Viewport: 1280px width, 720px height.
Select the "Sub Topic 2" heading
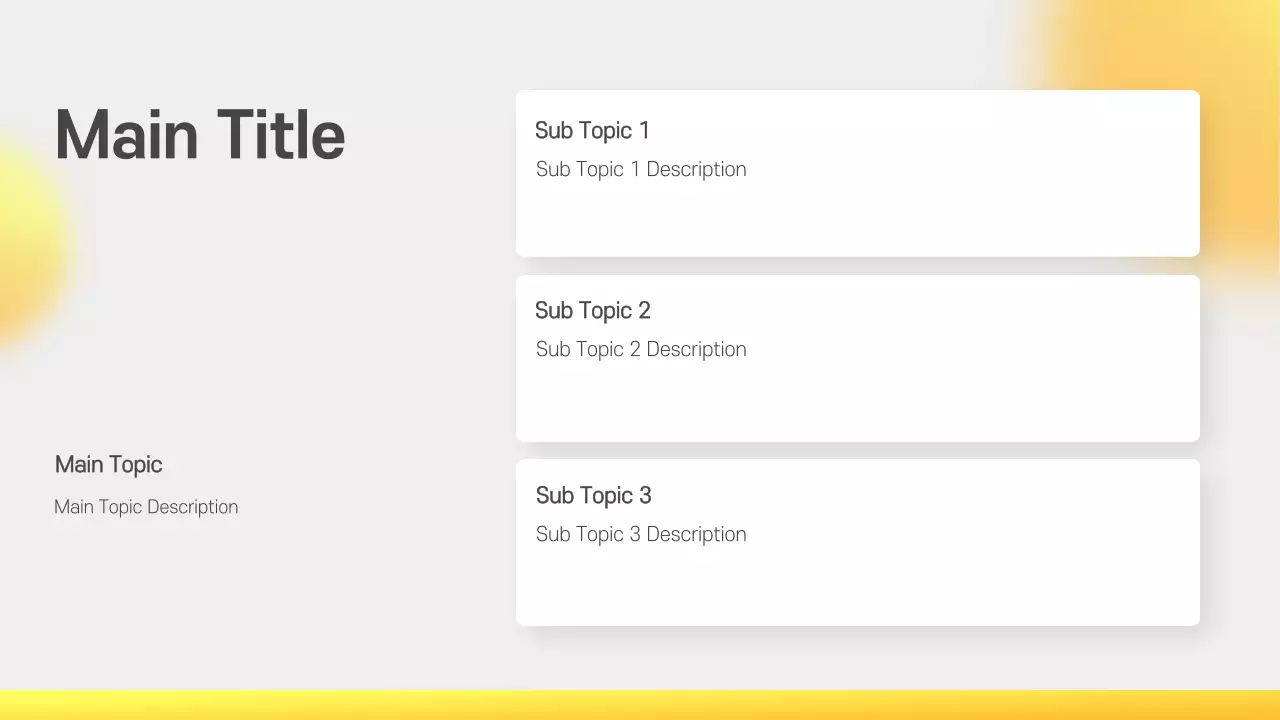point(592,310)
